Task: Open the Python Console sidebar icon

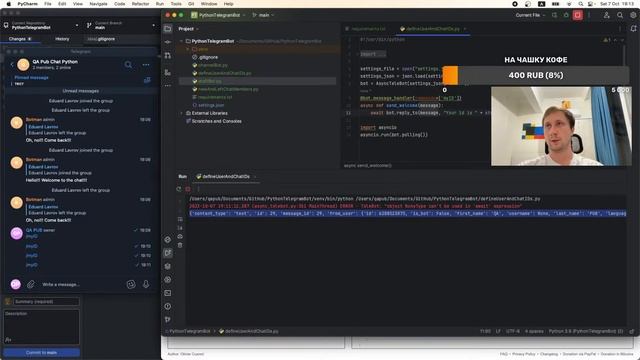Action: pos(168,240)
